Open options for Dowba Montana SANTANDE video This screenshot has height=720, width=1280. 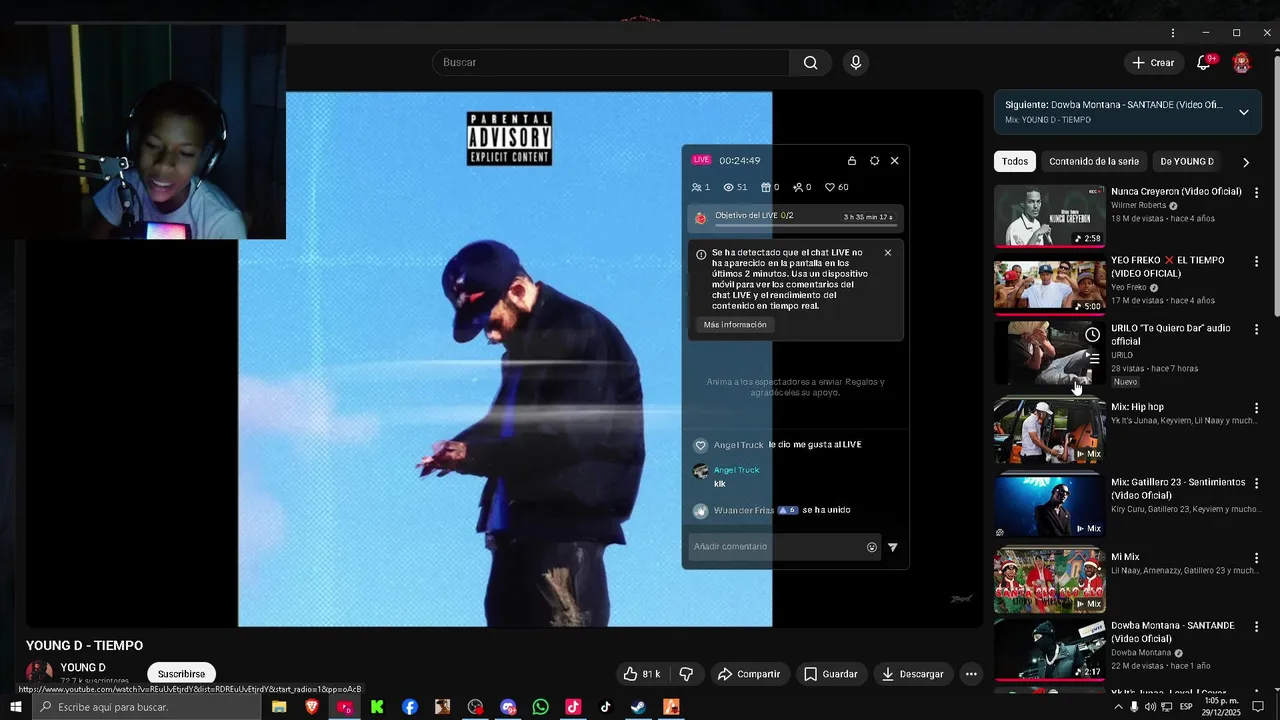[x=1257, y=627]
